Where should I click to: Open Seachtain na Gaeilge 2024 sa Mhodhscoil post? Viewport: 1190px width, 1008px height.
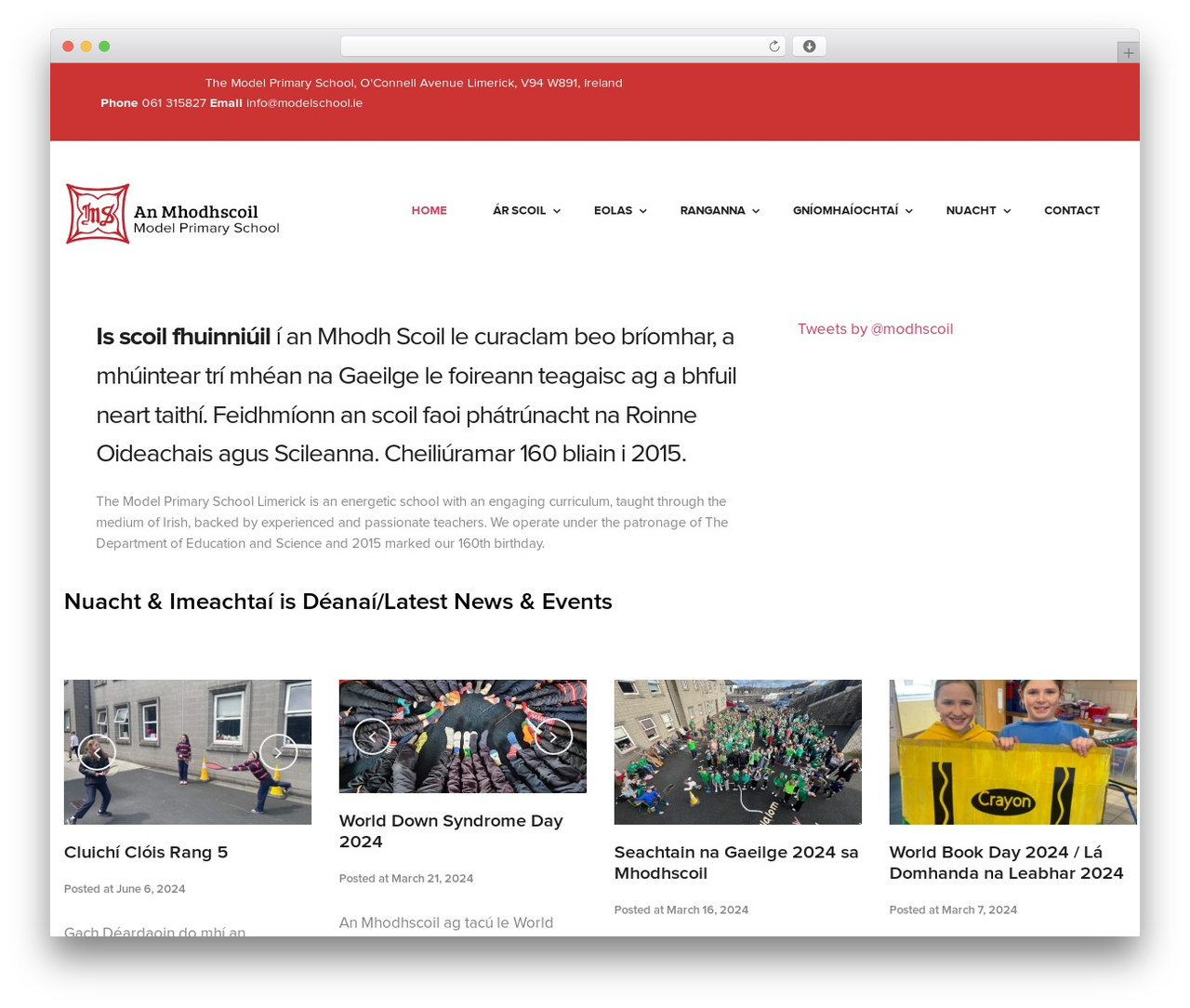[x=736, y=863]
